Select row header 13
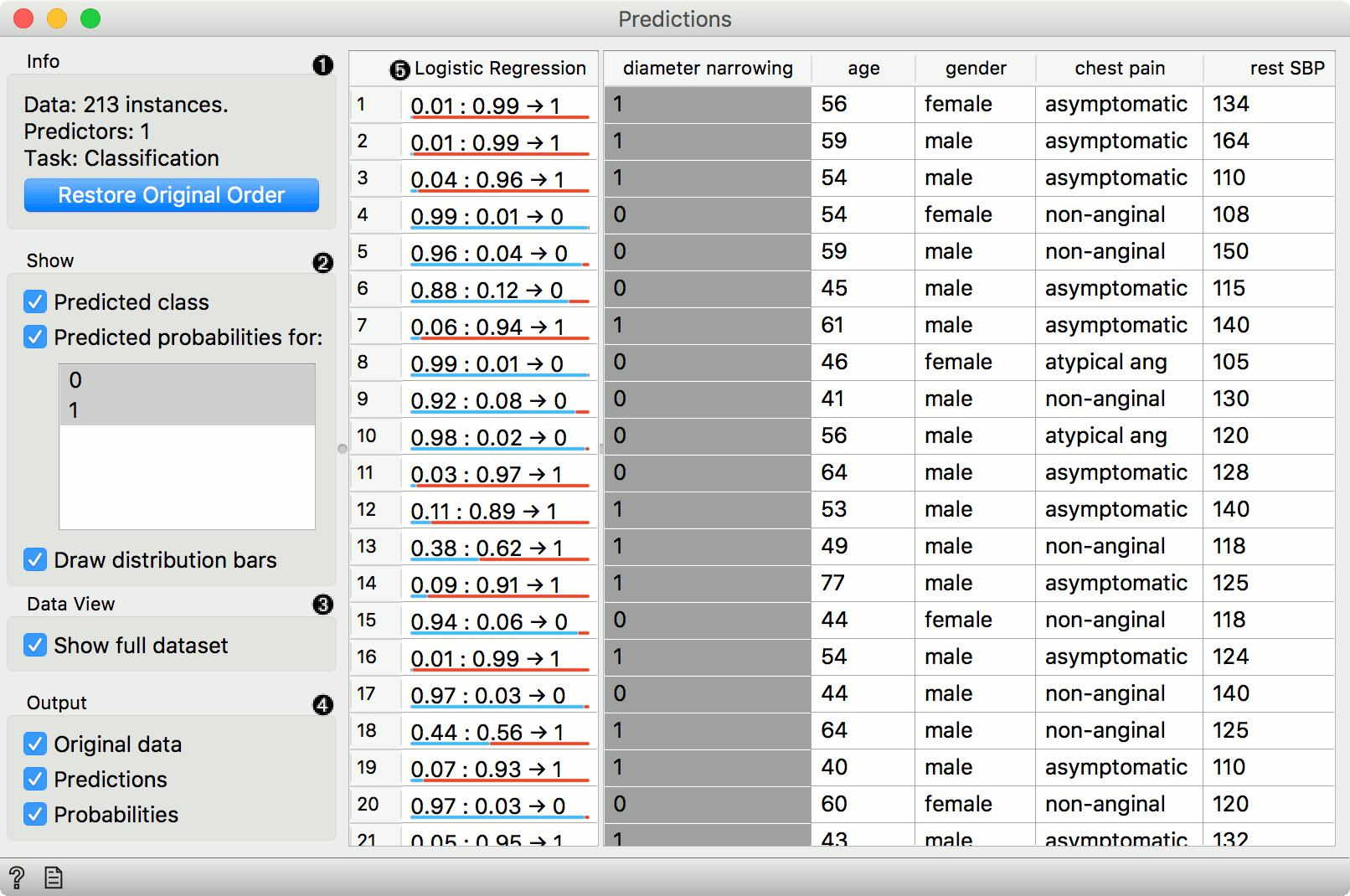Viewport: 1350px width, 896px height. pyautogui.click(x=375, y=547)
